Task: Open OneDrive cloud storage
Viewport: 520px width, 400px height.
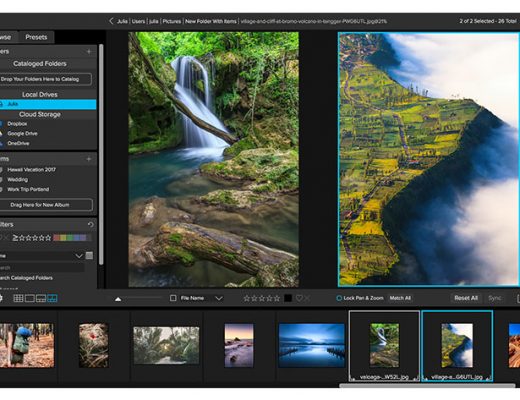Action: pos(18,143)
